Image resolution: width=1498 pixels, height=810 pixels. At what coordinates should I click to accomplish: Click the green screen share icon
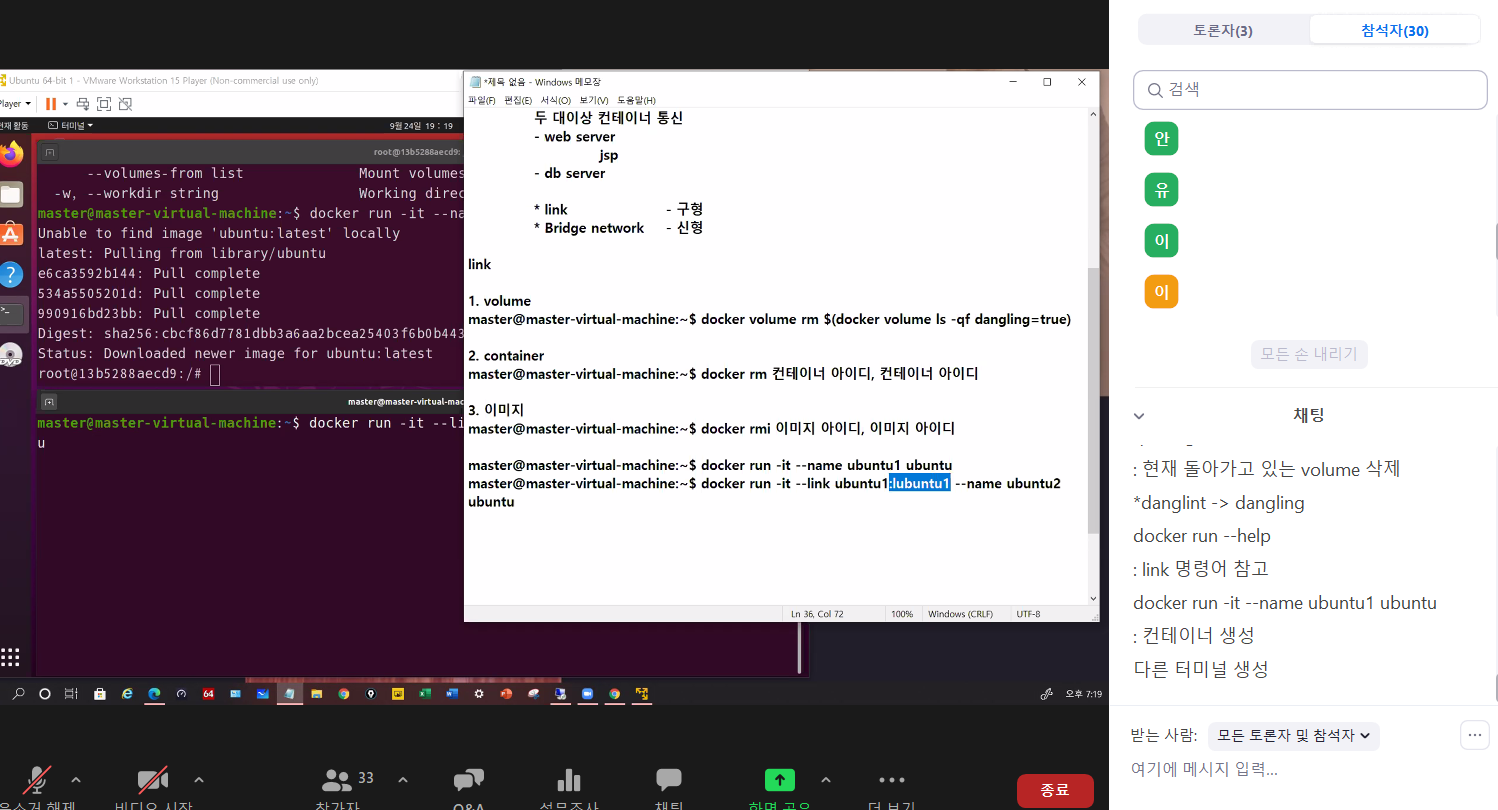[x=780, y=780]
